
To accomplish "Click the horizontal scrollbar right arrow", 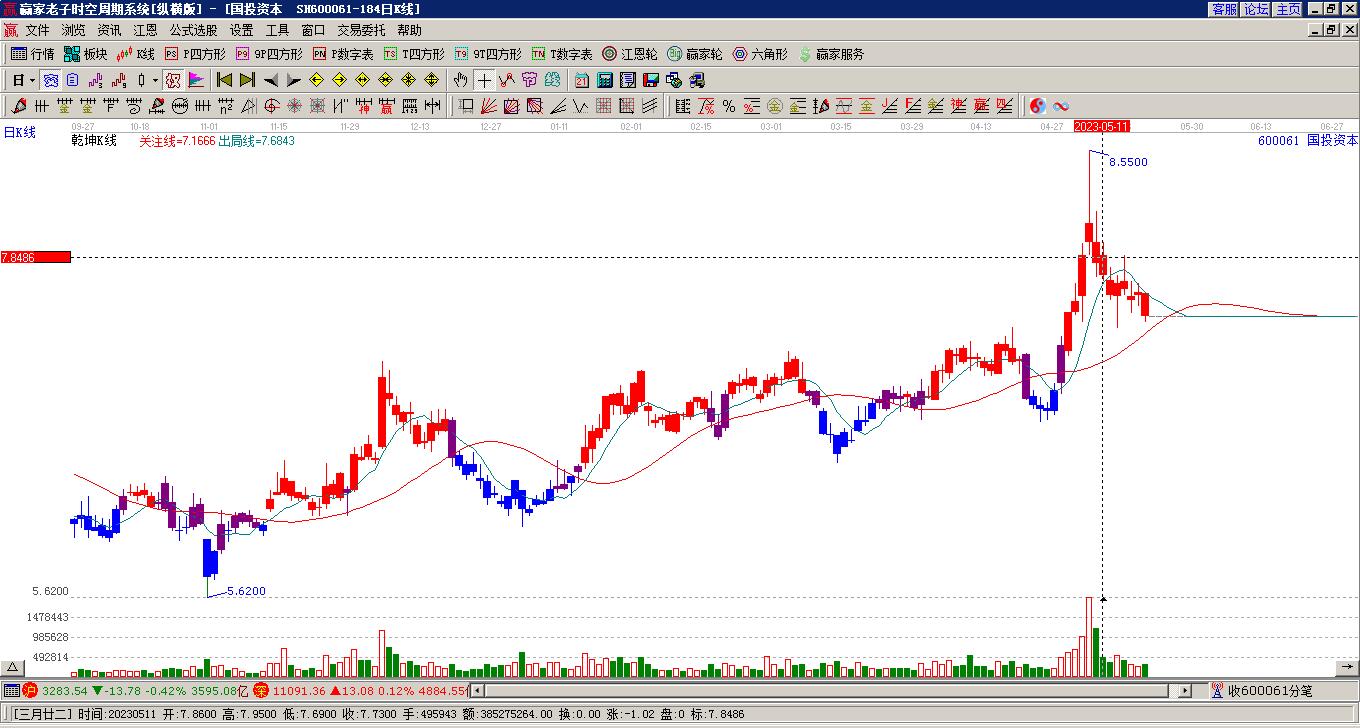I will (1186, 690).
